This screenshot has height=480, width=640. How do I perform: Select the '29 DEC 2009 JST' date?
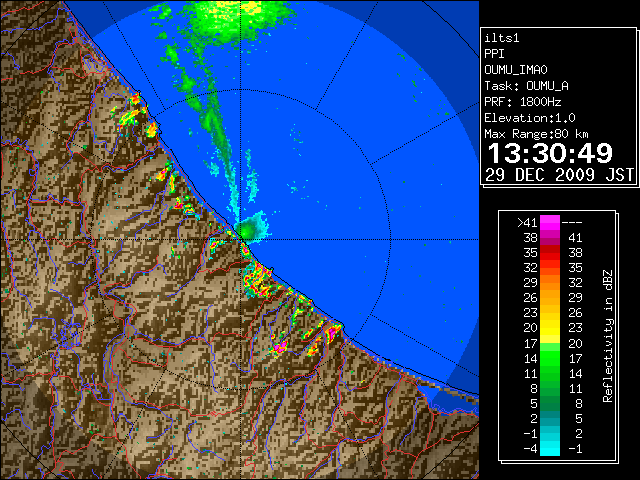[x=560, y=175]
